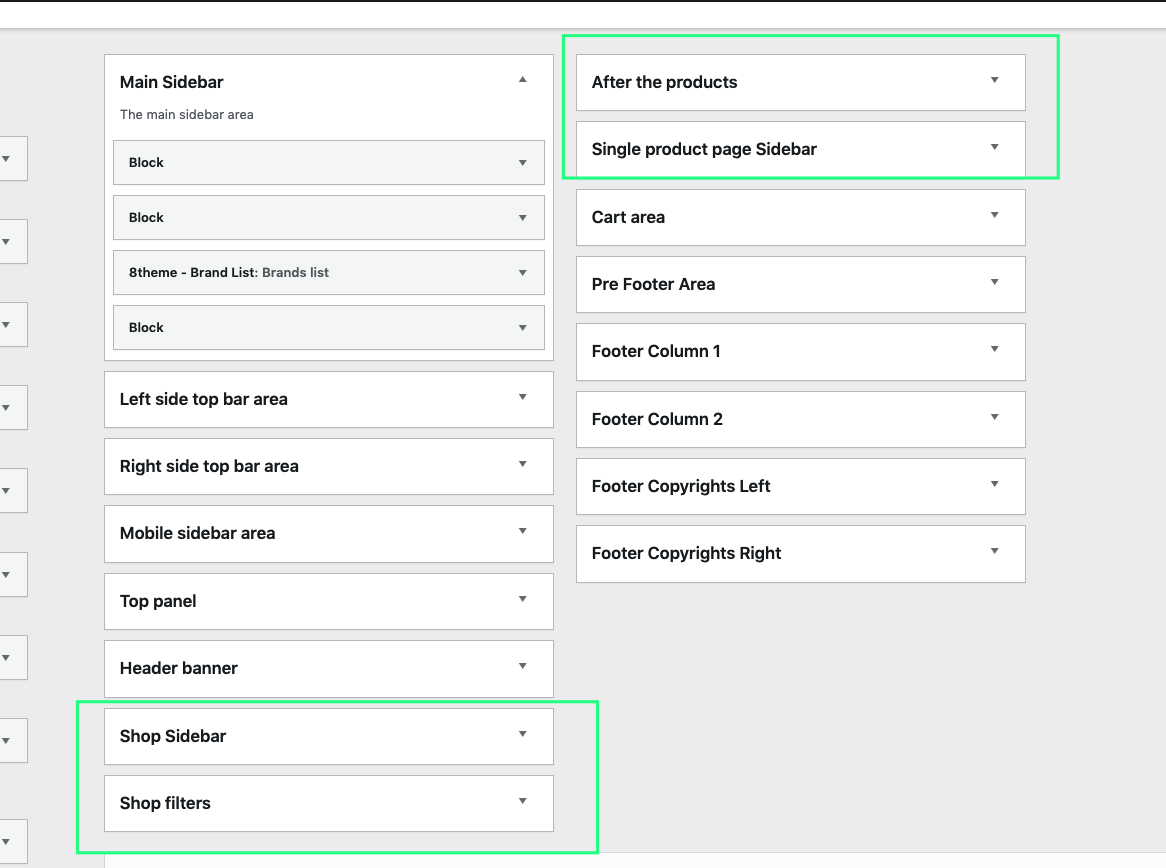The image size is (1166, 868).
Task: Expand the Cart area arrow
Action: click(x=994, y=215)
